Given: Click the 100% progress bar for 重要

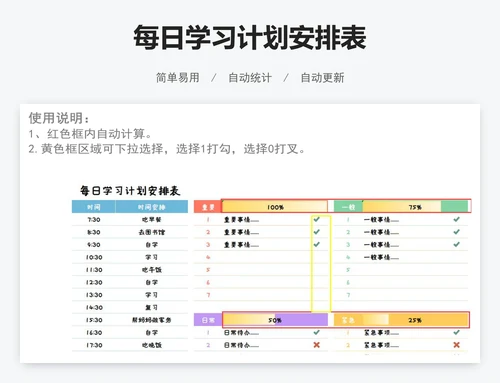Looking at the screenshot, I should (x=275, y=207).
